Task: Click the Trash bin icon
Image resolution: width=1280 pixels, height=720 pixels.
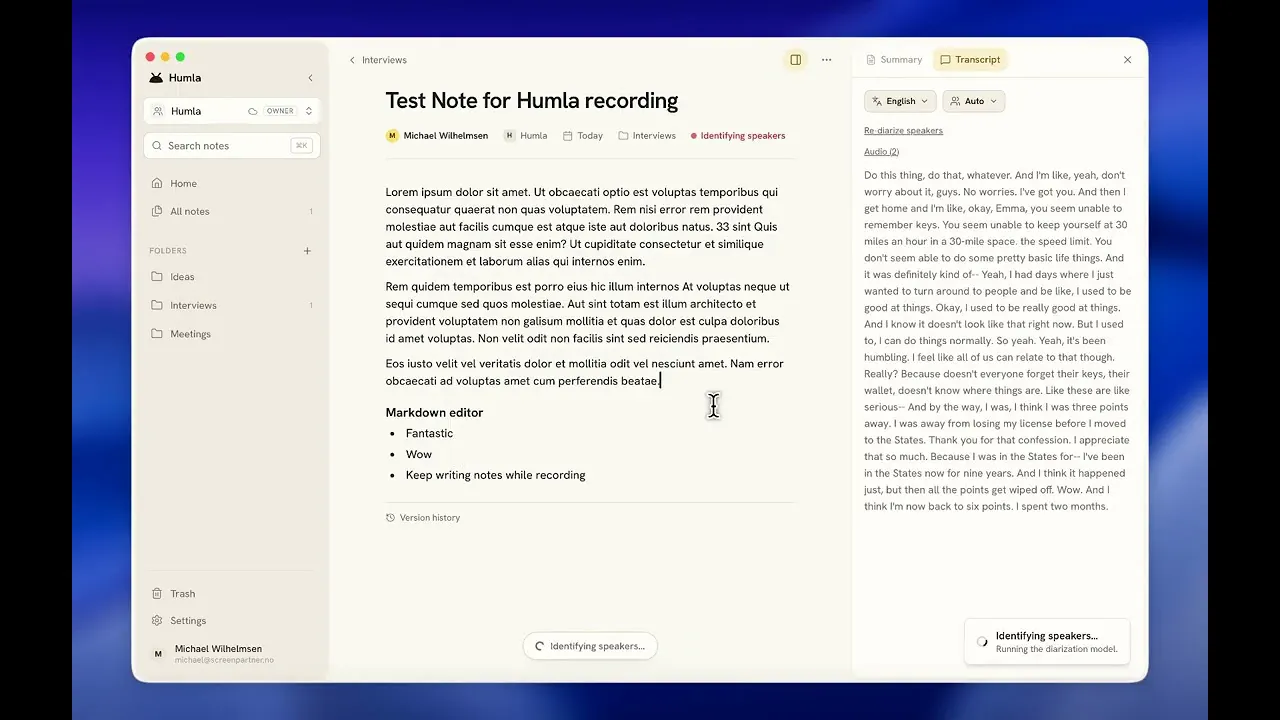Action: [x=157, y=593]
